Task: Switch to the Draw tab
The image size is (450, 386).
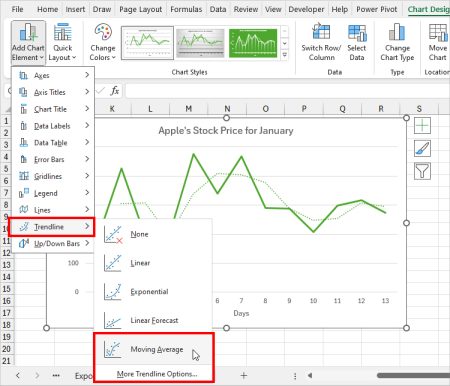Action: pyautogui.click(x=102, y=9)
